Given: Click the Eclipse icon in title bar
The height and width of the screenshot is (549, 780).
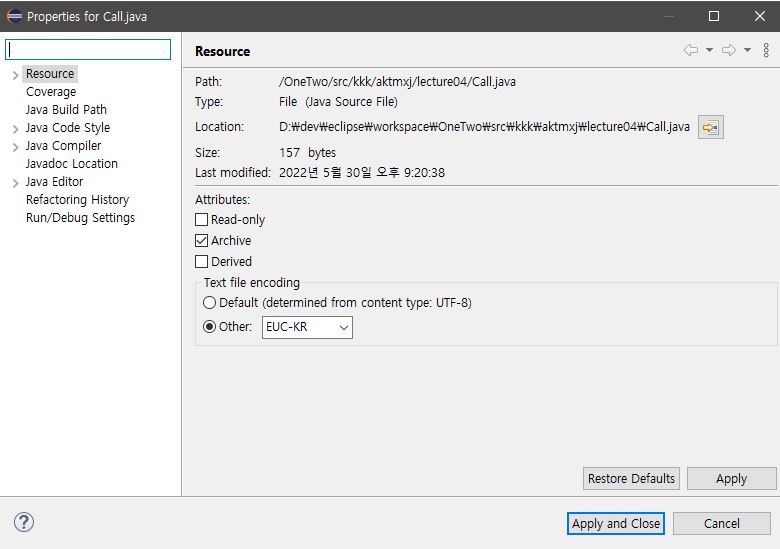Looking at the screenshot, I should pyautogui.click(x=14, y=16).
